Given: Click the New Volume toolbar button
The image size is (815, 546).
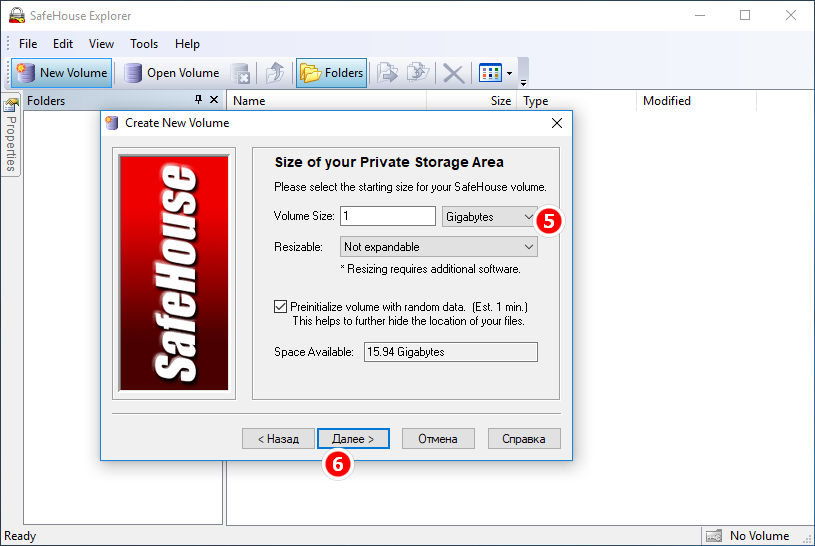Looking at the screenshot, I should tap(62, 73).
